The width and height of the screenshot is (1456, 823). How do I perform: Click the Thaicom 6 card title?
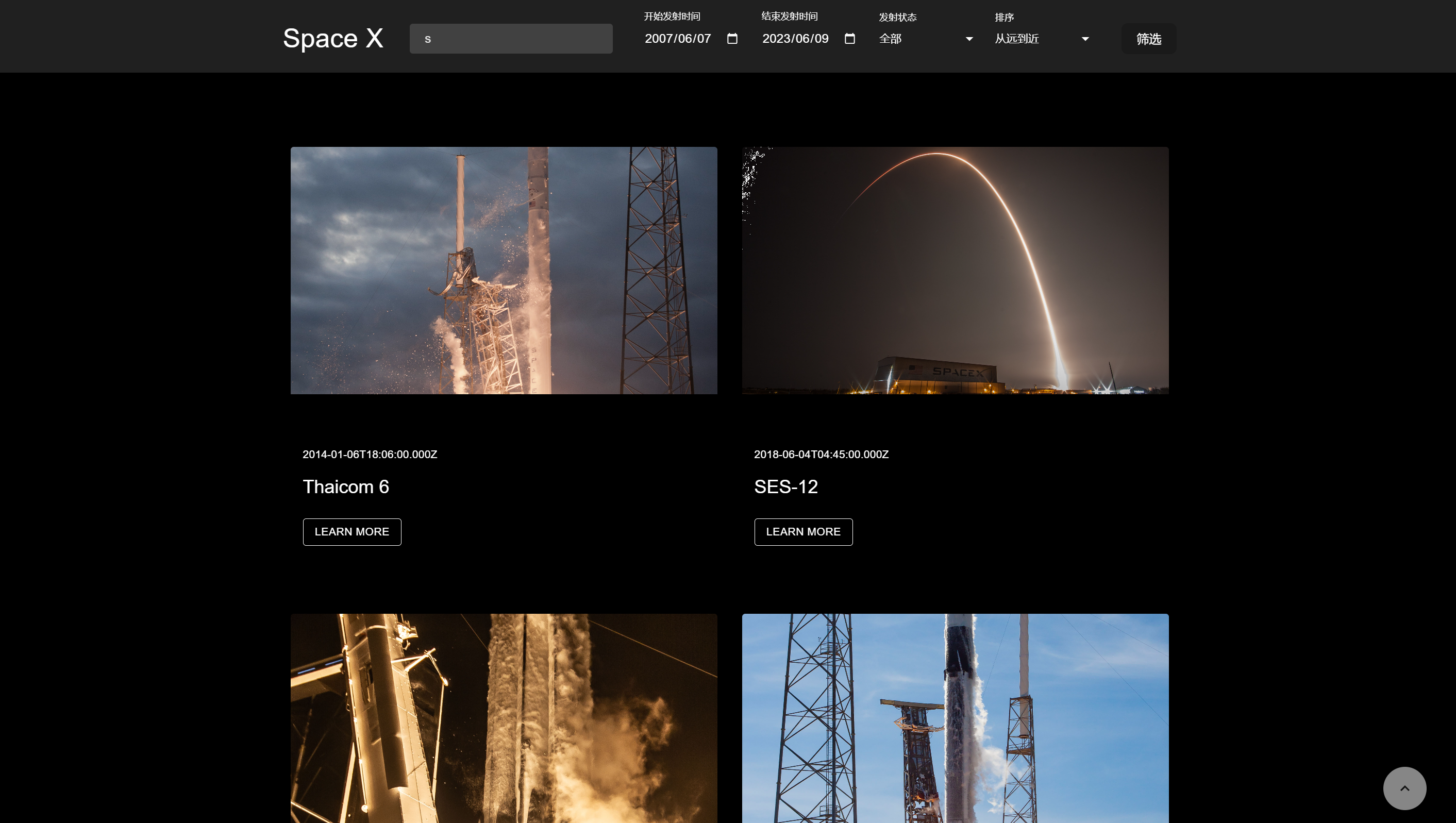point(346,486)
